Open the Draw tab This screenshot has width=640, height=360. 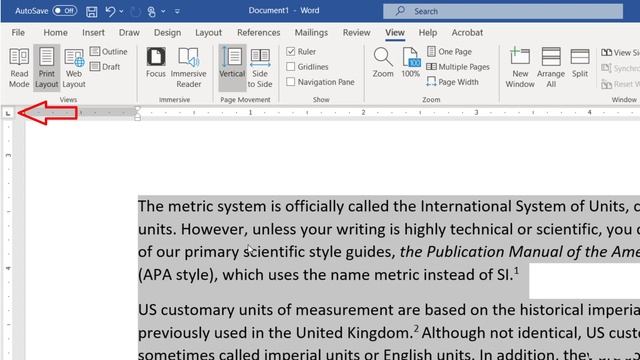point(129,32)
